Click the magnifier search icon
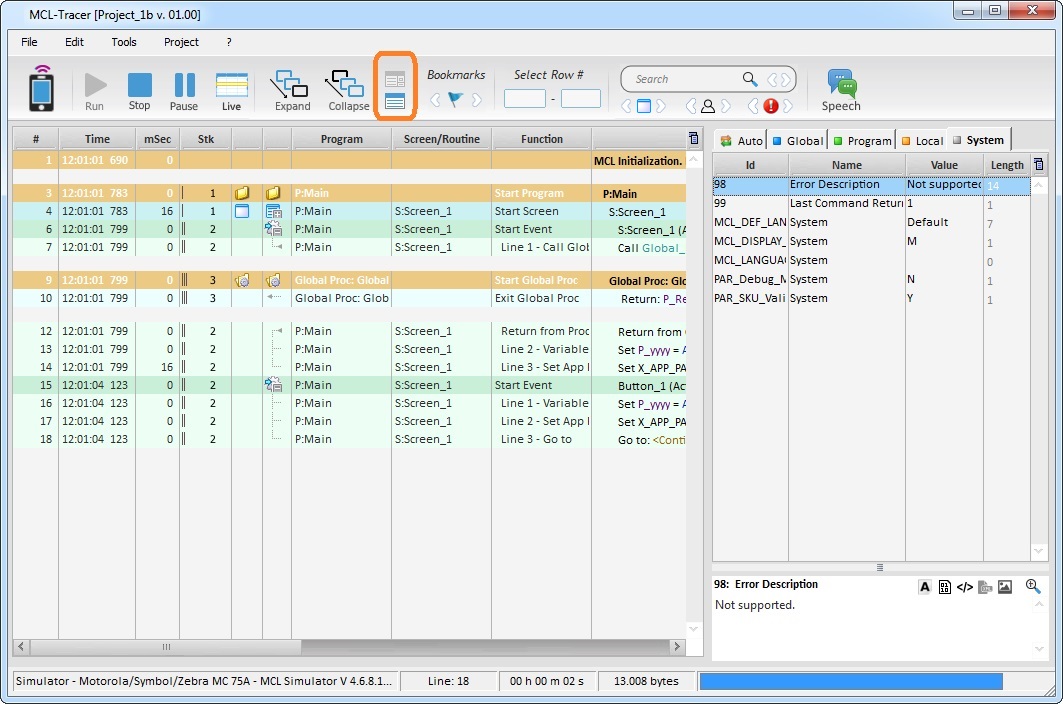The image size is (1063, 704). tap(750, 79)
